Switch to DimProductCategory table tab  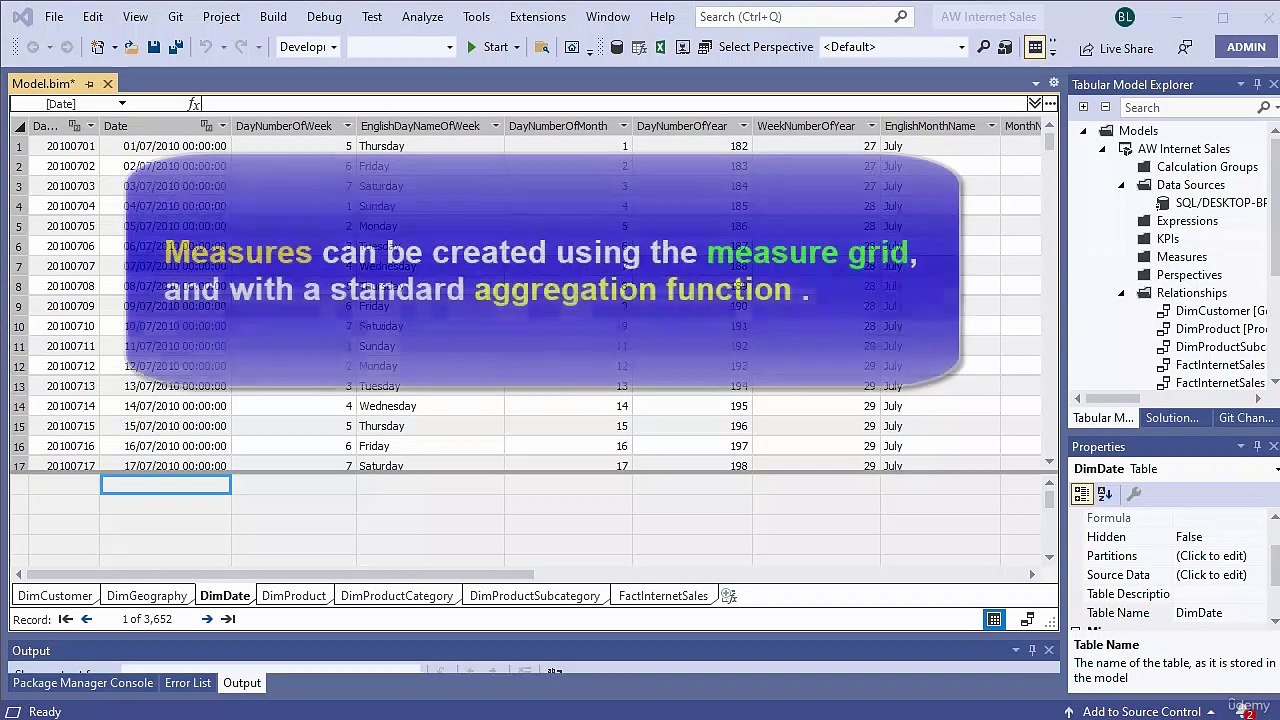click(397, 596)
